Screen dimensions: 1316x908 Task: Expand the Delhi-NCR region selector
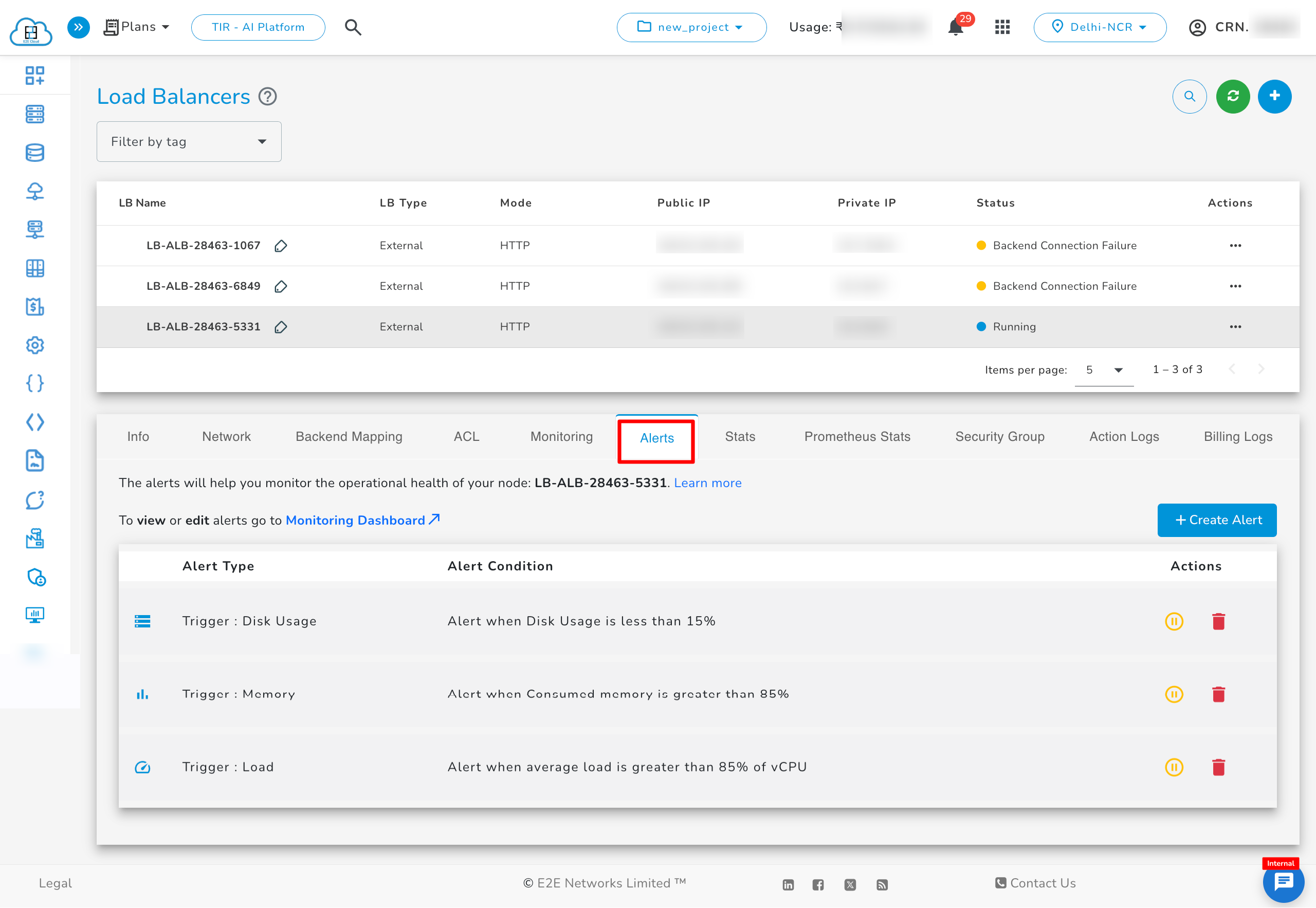point(1100,27)
